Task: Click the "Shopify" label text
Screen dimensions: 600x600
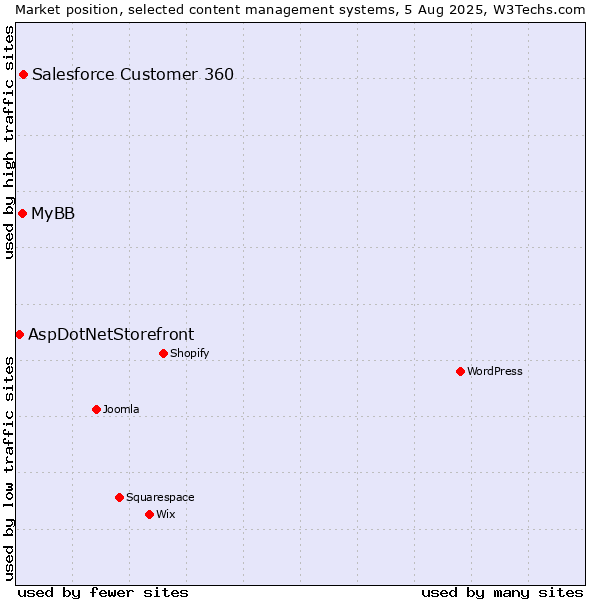Action: pyautogui.click(x=189, y=353)
